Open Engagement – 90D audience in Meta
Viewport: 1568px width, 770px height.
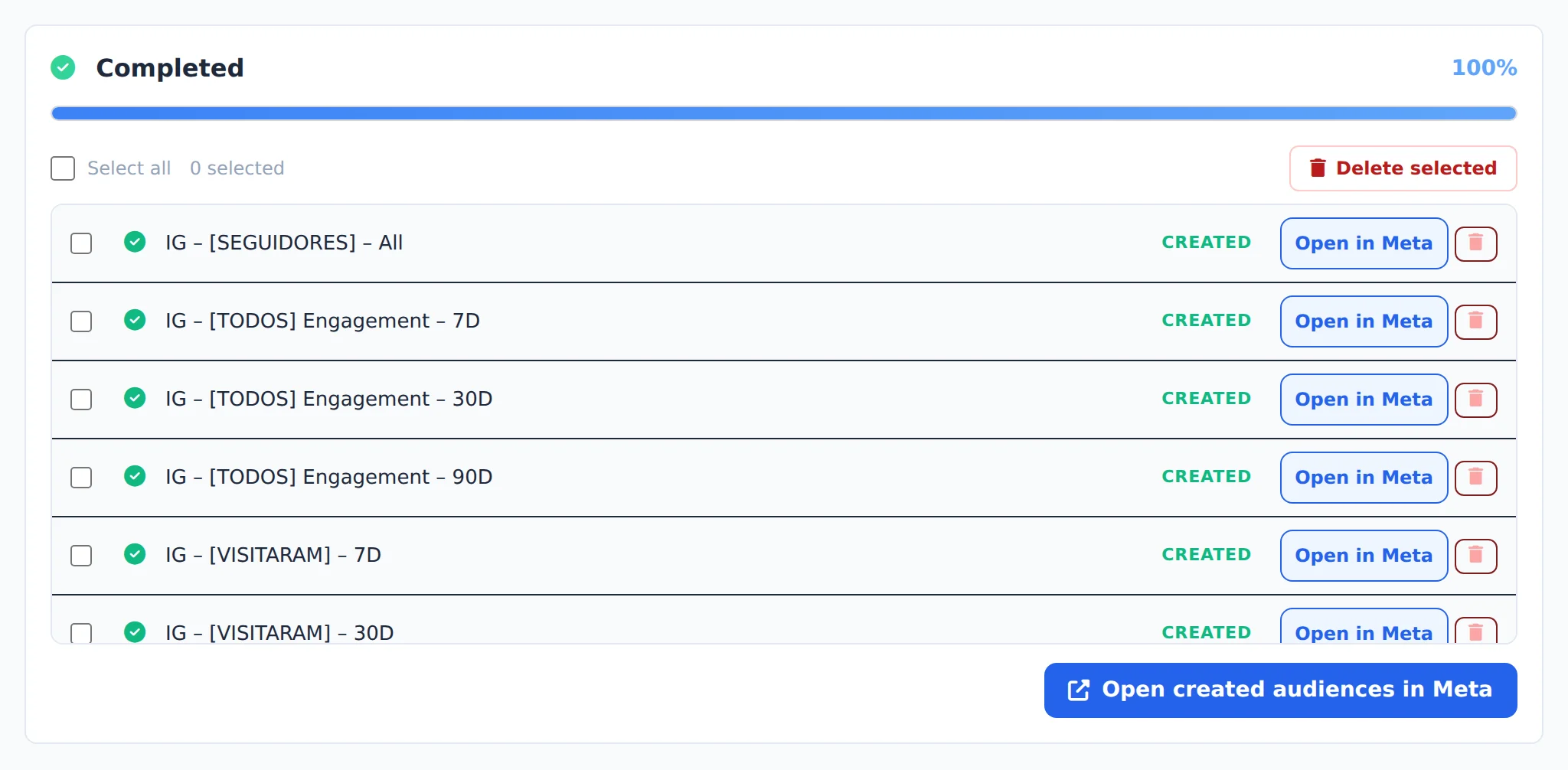click(x=1364, y=478)
